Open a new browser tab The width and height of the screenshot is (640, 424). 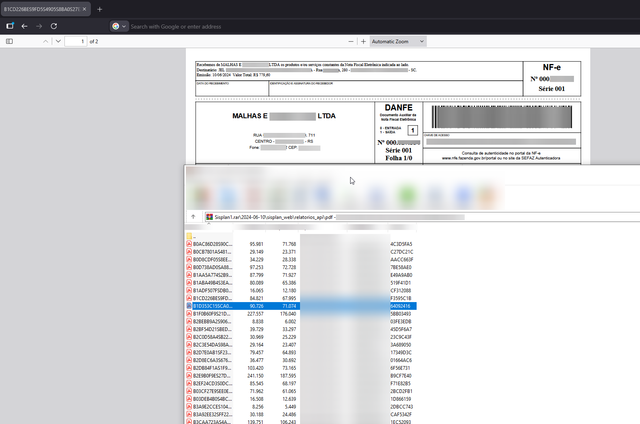(x=100, y=9)
